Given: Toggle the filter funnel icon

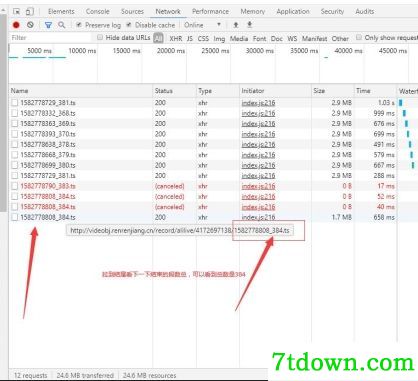Looking at the screenshot, I should click(48, 25).
